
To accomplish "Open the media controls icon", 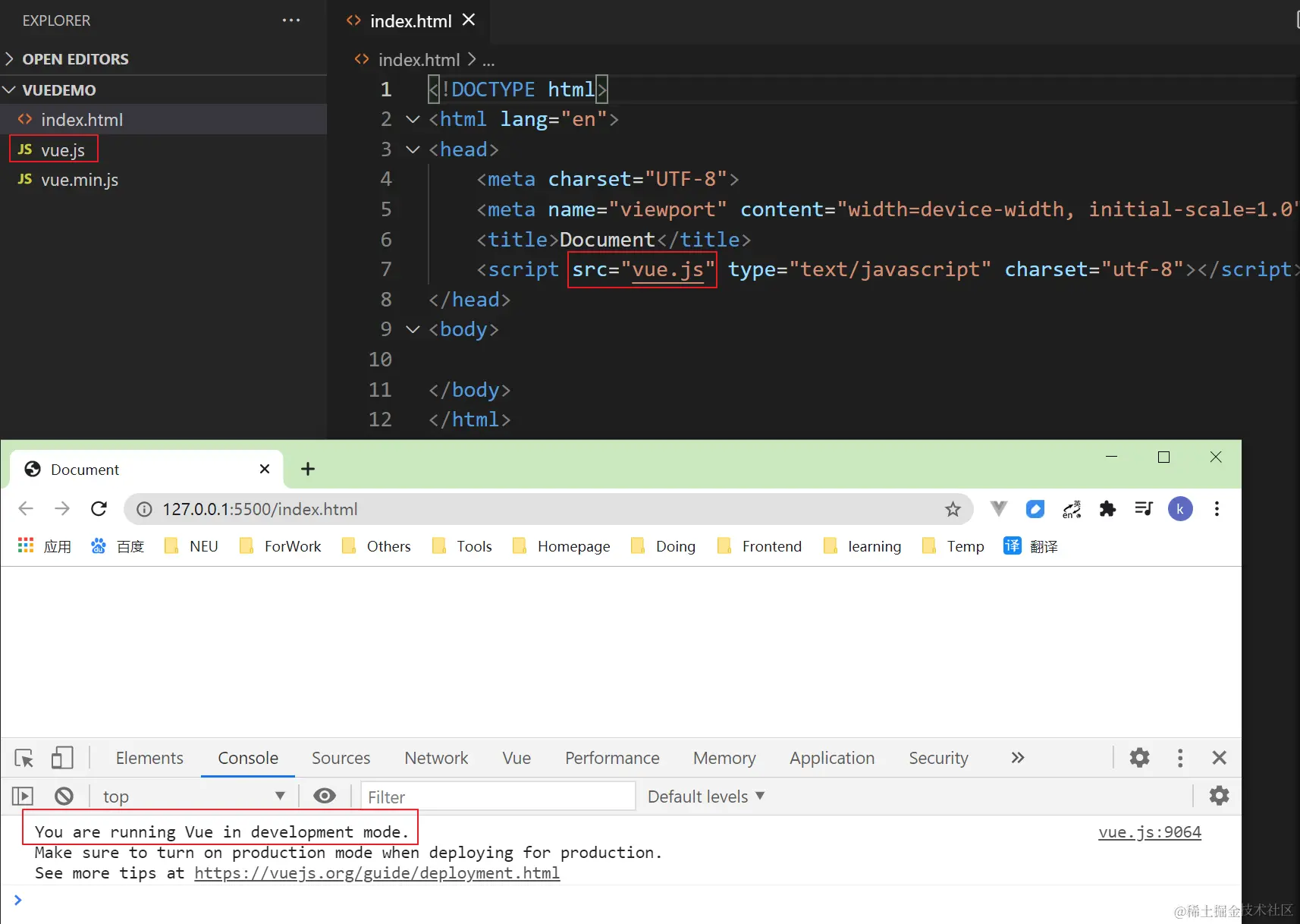I will pos(1144,509).
